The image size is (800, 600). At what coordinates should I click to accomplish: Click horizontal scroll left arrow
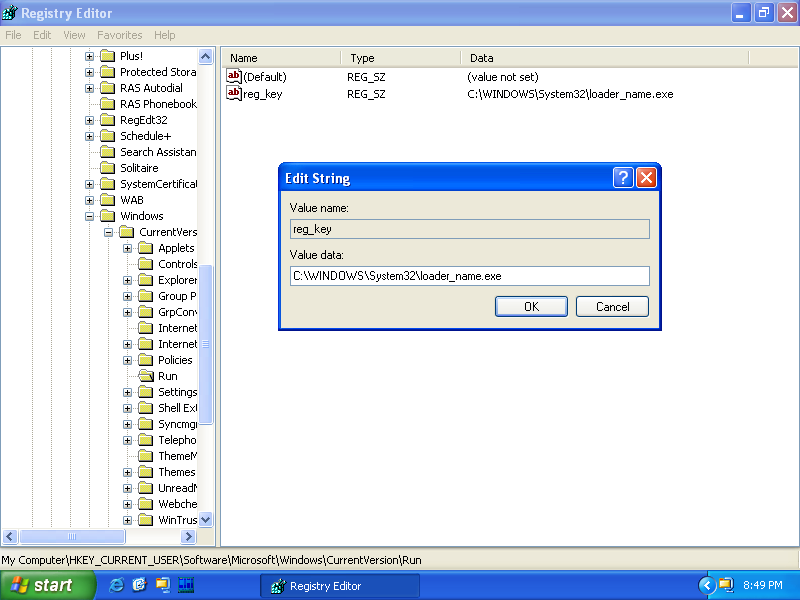(x=10, y=536)
